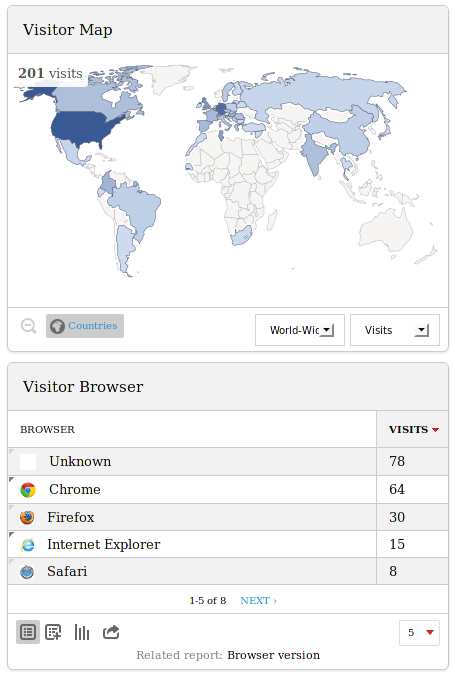This screenshot has height=675, width=455.
Task: Click the United States on map
Action: point(86,128)
